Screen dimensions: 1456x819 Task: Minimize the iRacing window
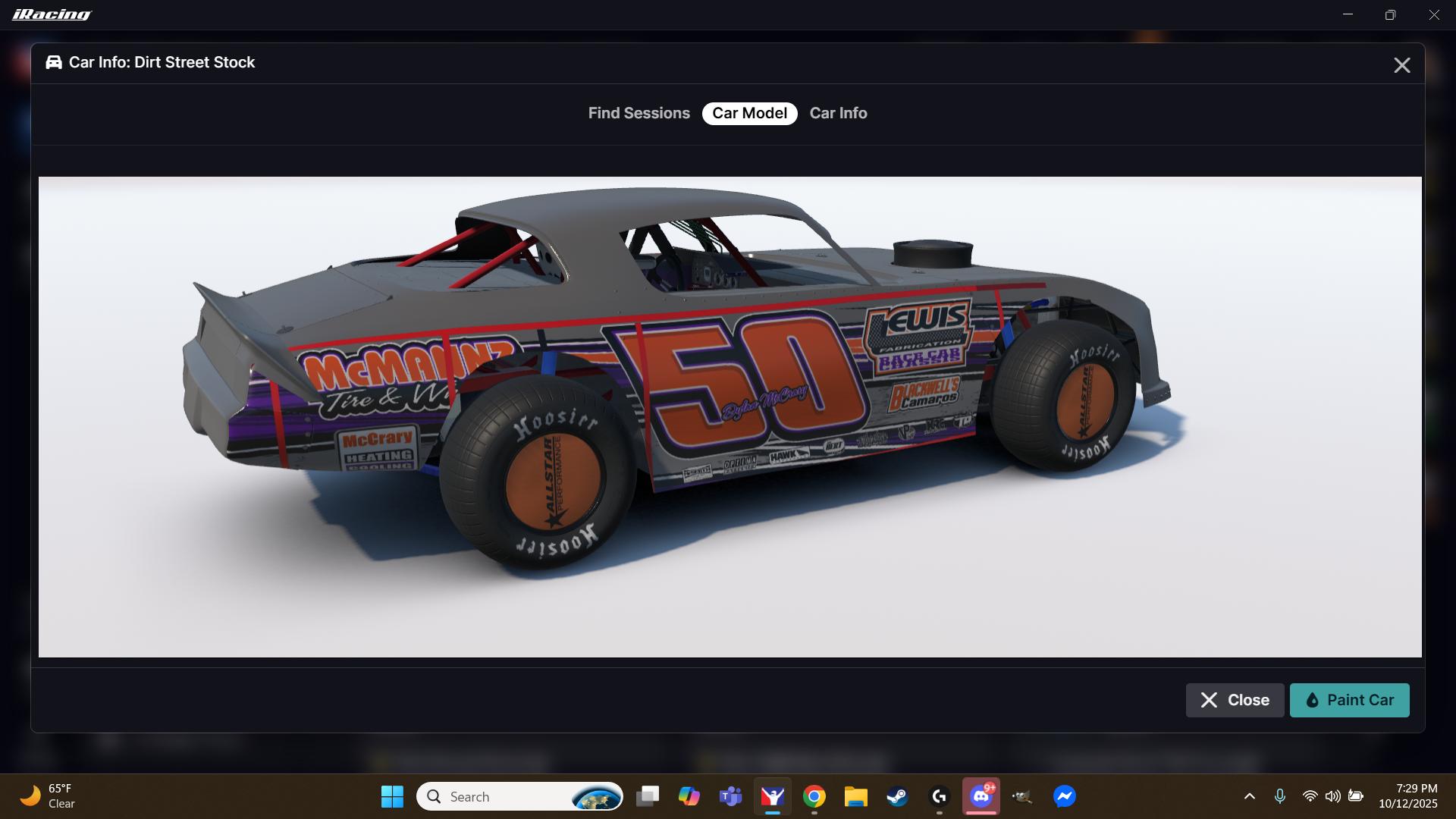coord(1348,14)
